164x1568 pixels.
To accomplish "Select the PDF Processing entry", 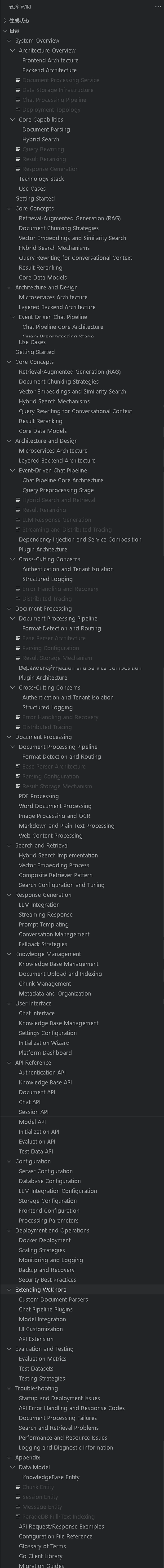I will pos(38,796).
